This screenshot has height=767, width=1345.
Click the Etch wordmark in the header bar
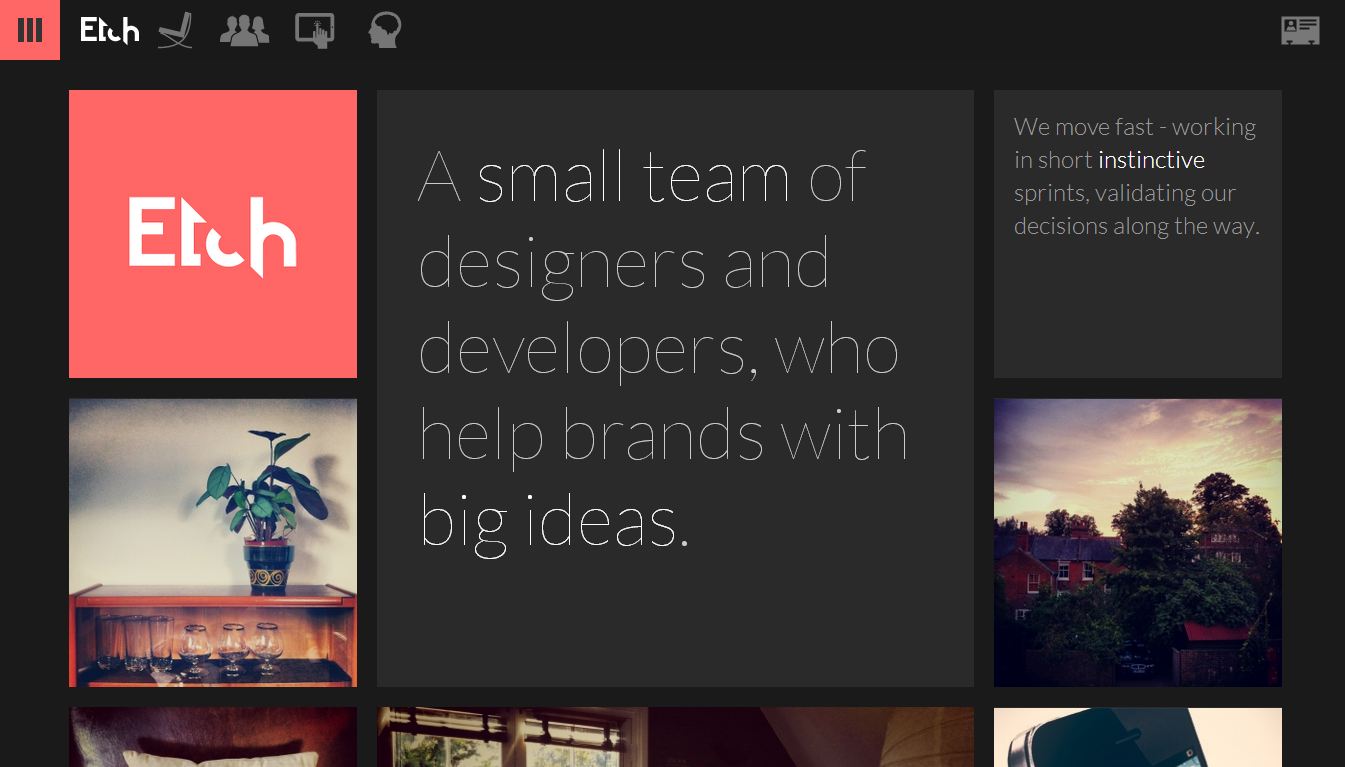[x=110, y=30]
